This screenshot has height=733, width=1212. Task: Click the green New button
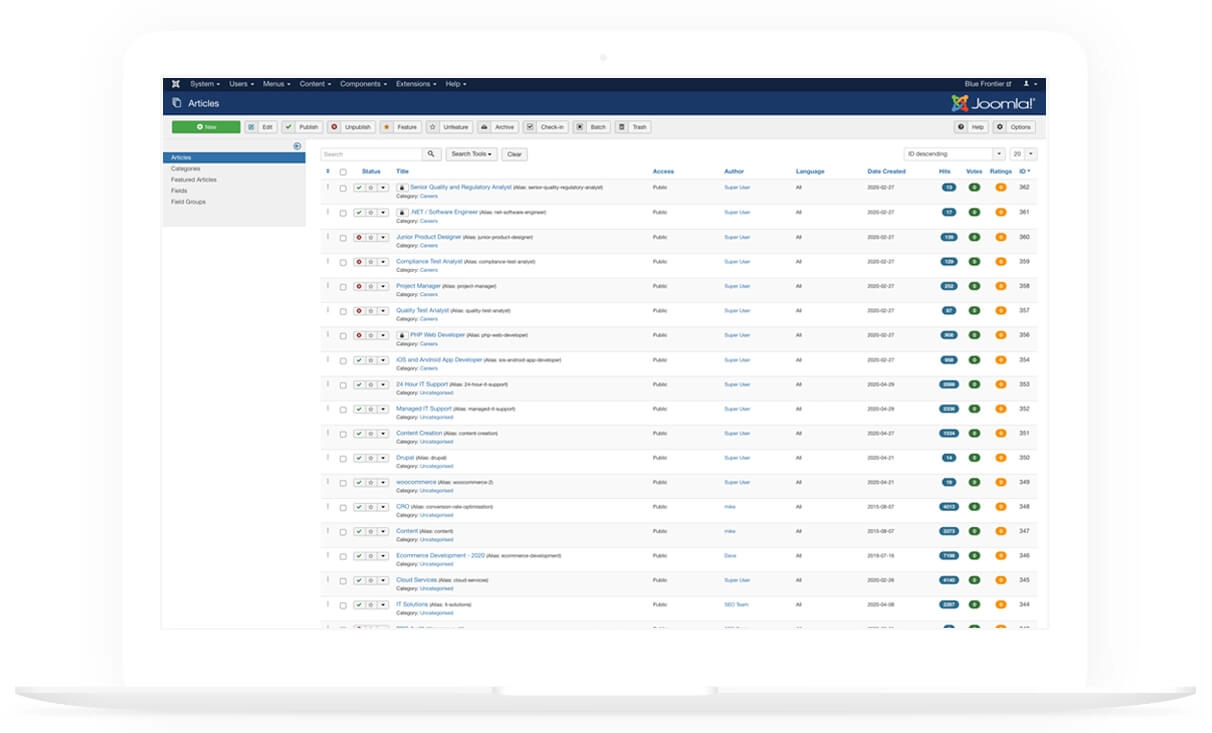[x=206, y=127]
